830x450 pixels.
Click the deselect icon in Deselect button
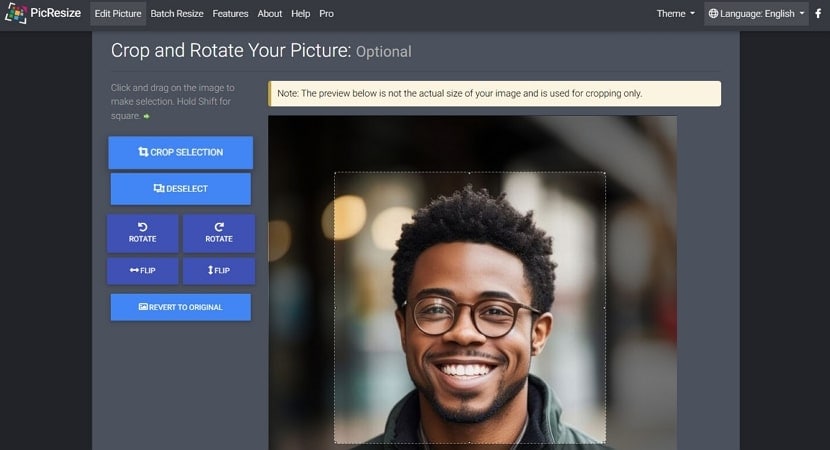point(159,188)
